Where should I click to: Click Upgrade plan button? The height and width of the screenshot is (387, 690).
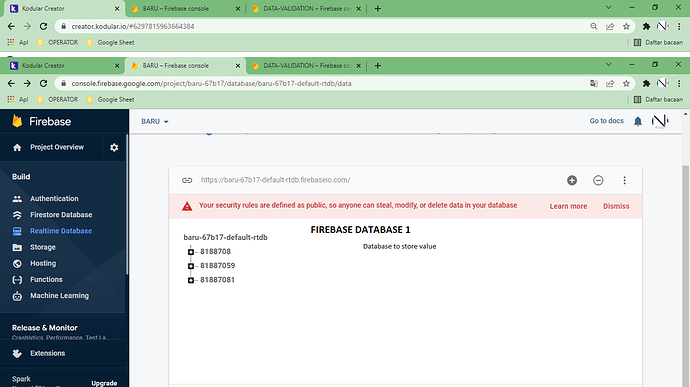pyautogui.click(x=104, y=383)
